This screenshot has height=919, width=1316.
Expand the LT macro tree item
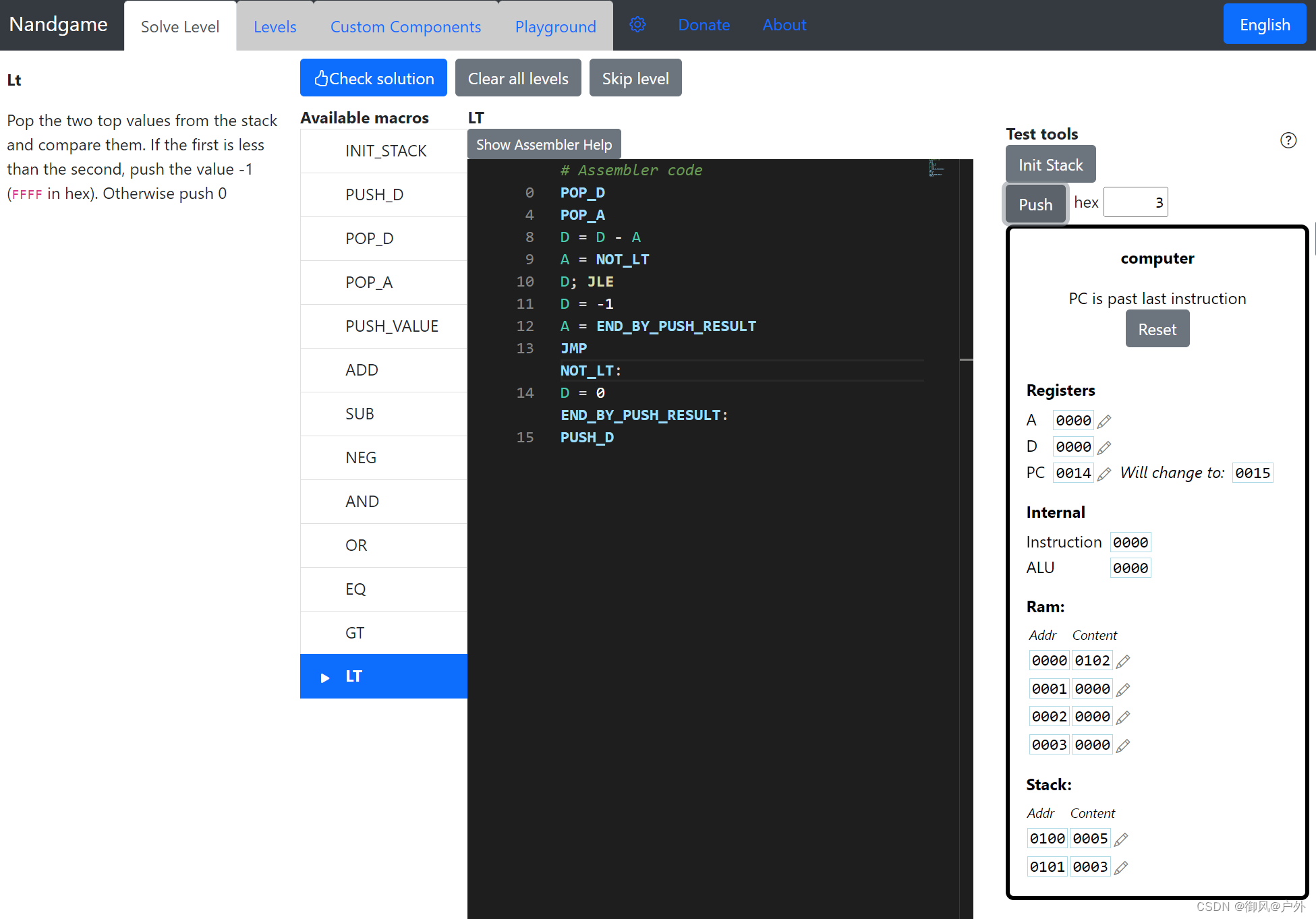(325, 676)
